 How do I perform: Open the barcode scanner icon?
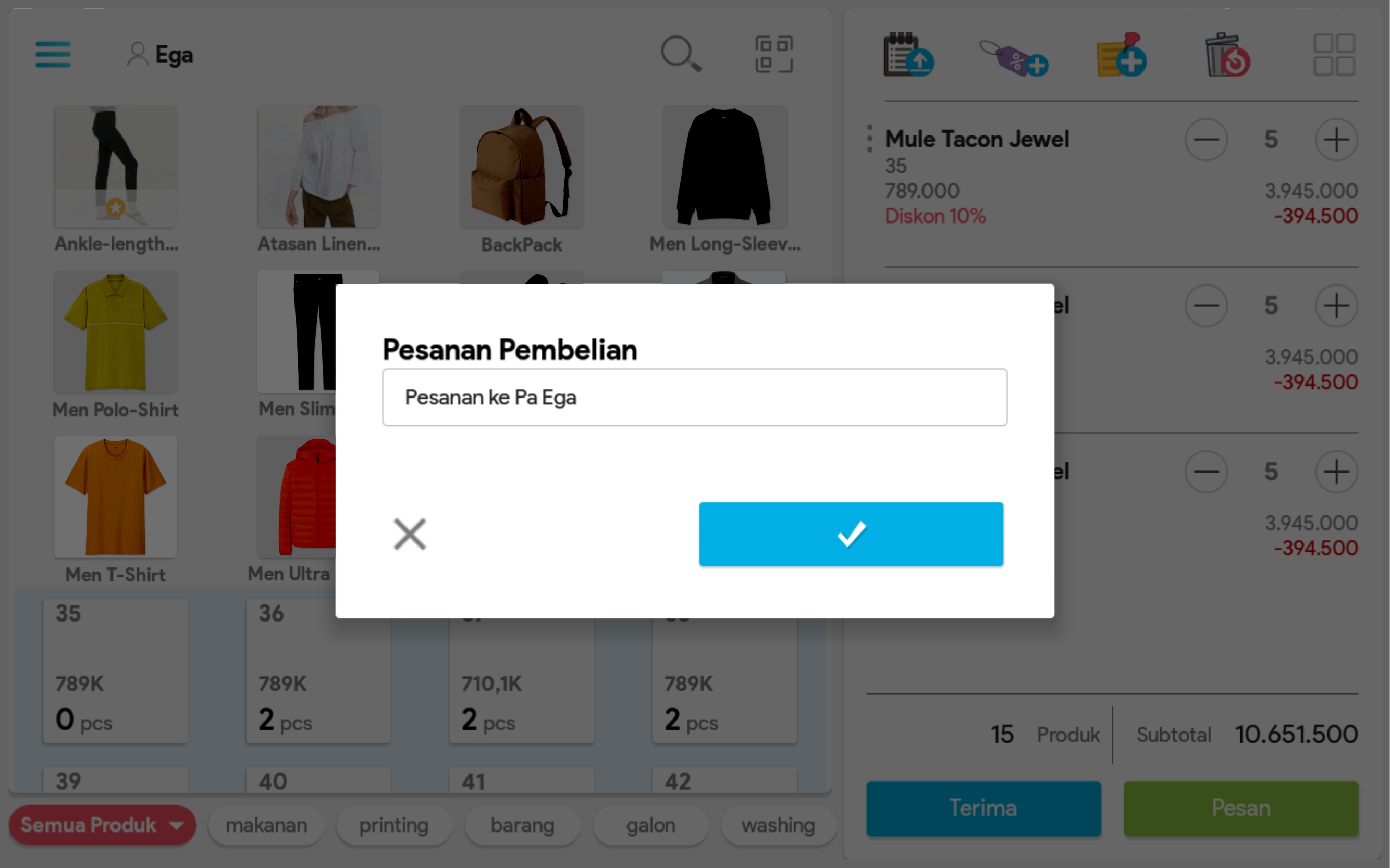(x=773, y=55)
